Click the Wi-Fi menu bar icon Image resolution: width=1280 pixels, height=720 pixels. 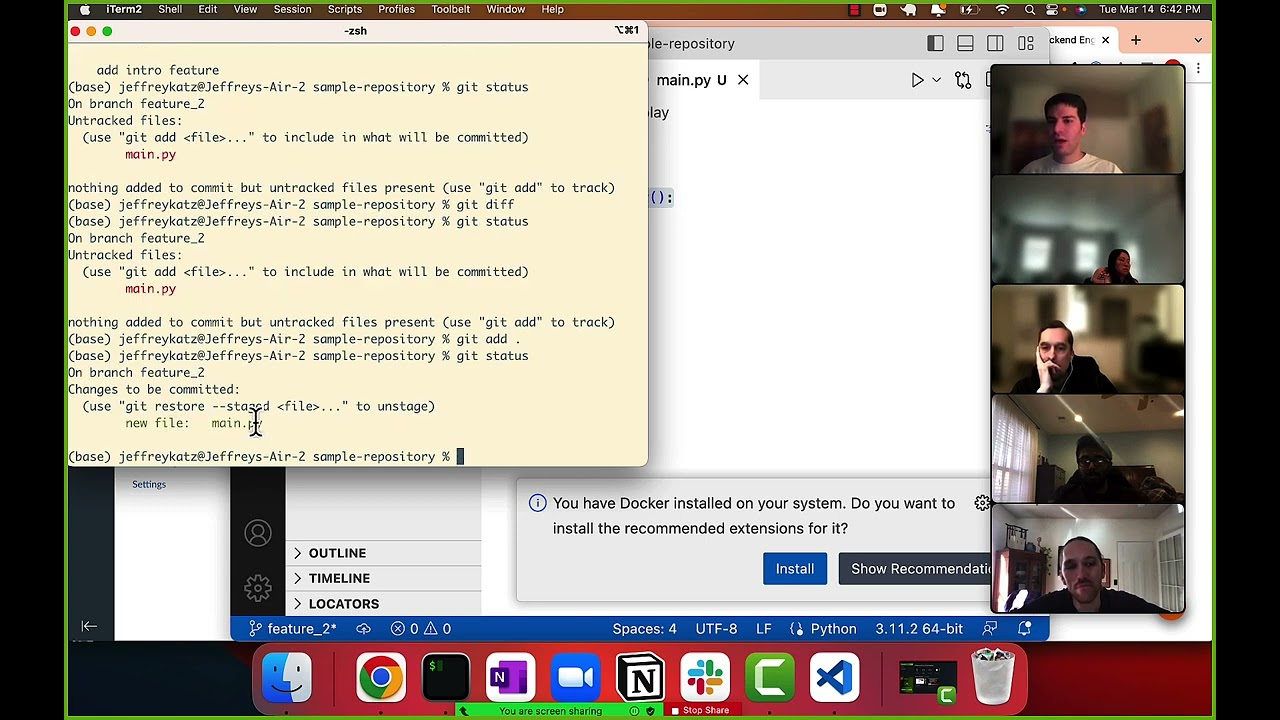(x=1003, y=9)
